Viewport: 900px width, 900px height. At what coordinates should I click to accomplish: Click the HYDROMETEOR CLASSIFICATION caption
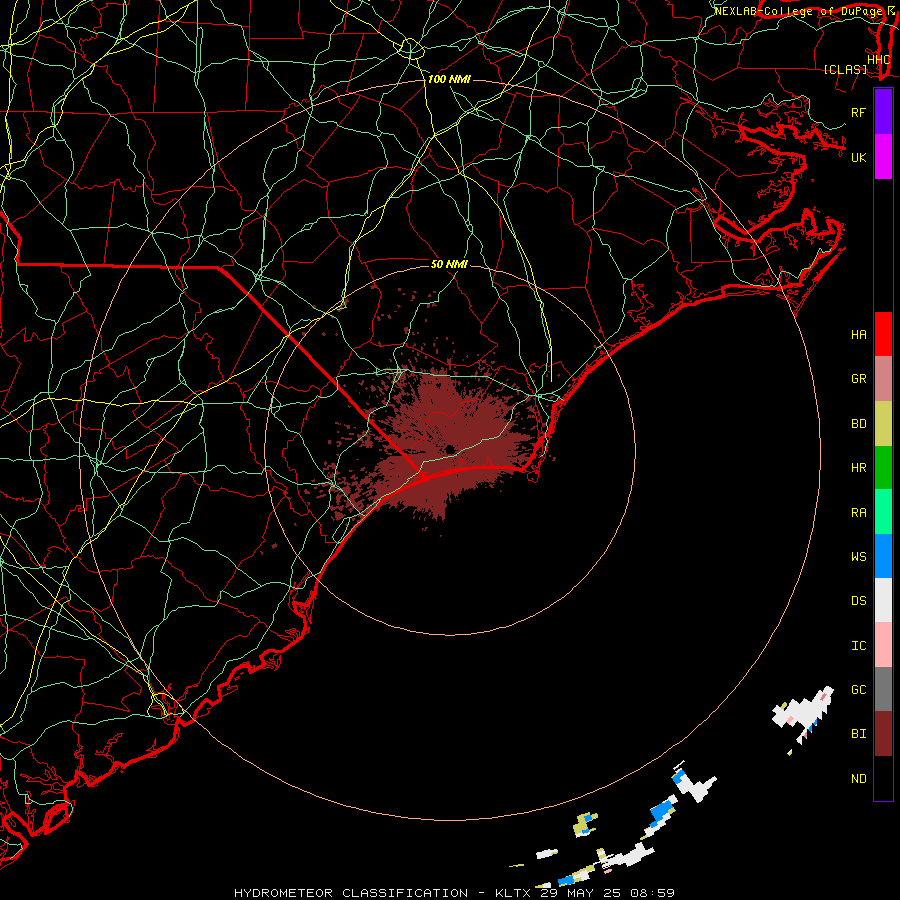tap(351, 893)
